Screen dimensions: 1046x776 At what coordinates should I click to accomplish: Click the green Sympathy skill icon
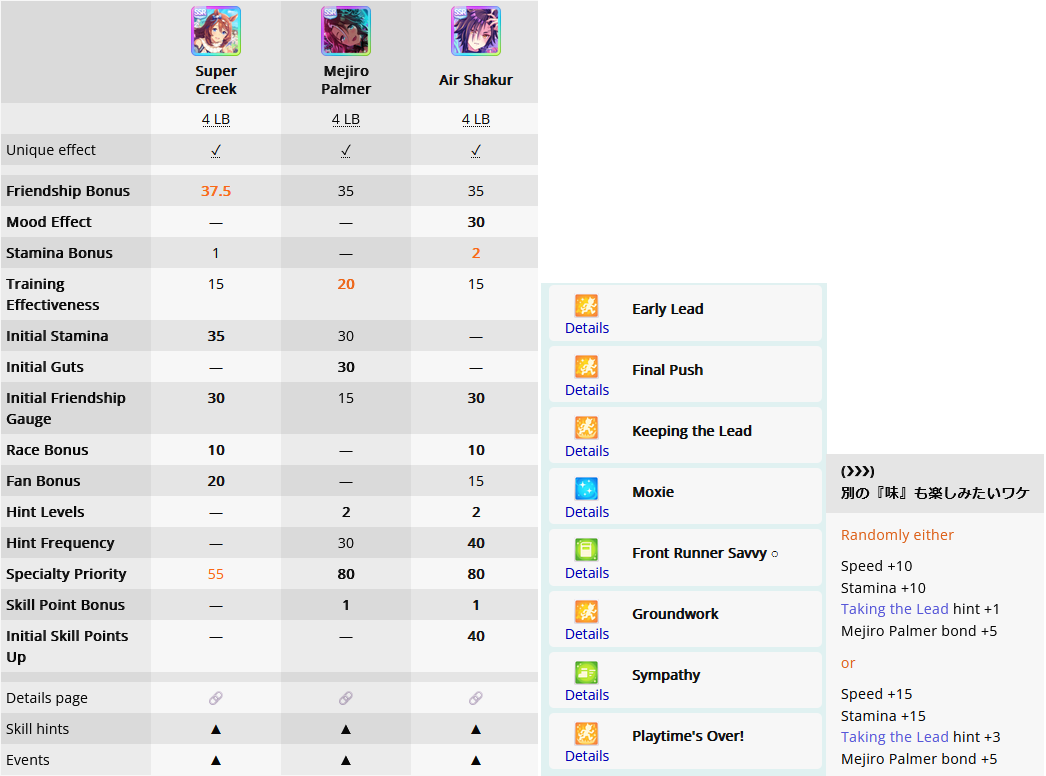(x=586, y=673)
